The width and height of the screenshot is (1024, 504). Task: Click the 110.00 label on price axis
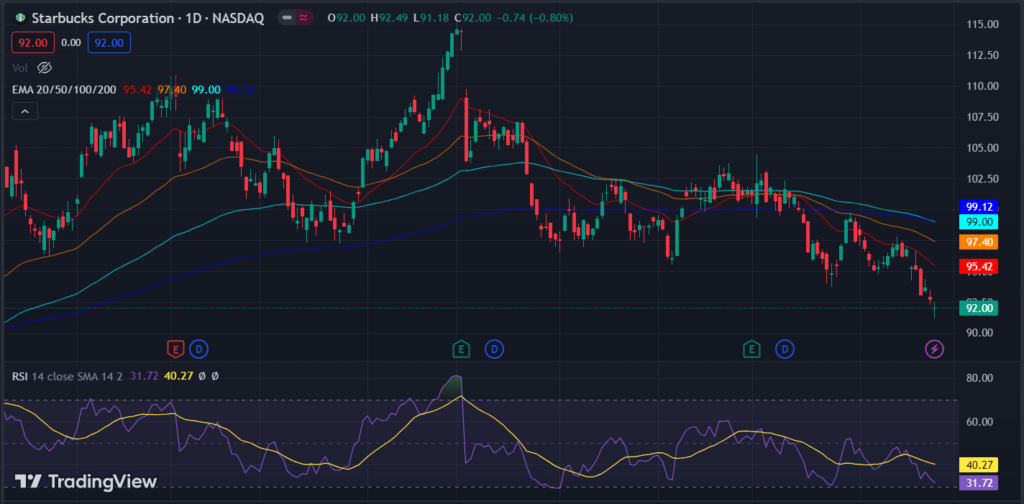[982, 86]
